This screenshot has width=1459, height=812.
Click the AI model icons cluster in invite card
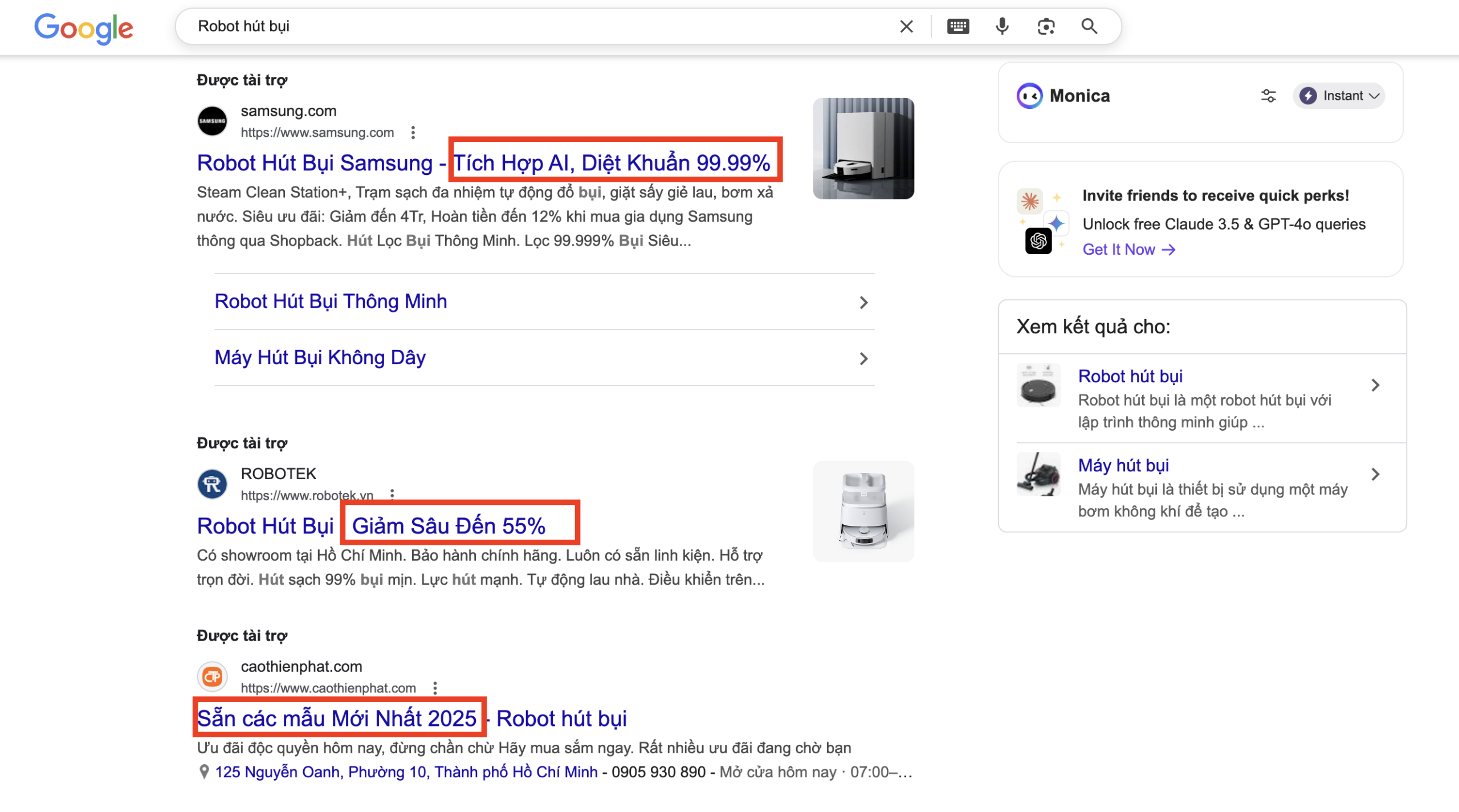[x=1042, y=222]
